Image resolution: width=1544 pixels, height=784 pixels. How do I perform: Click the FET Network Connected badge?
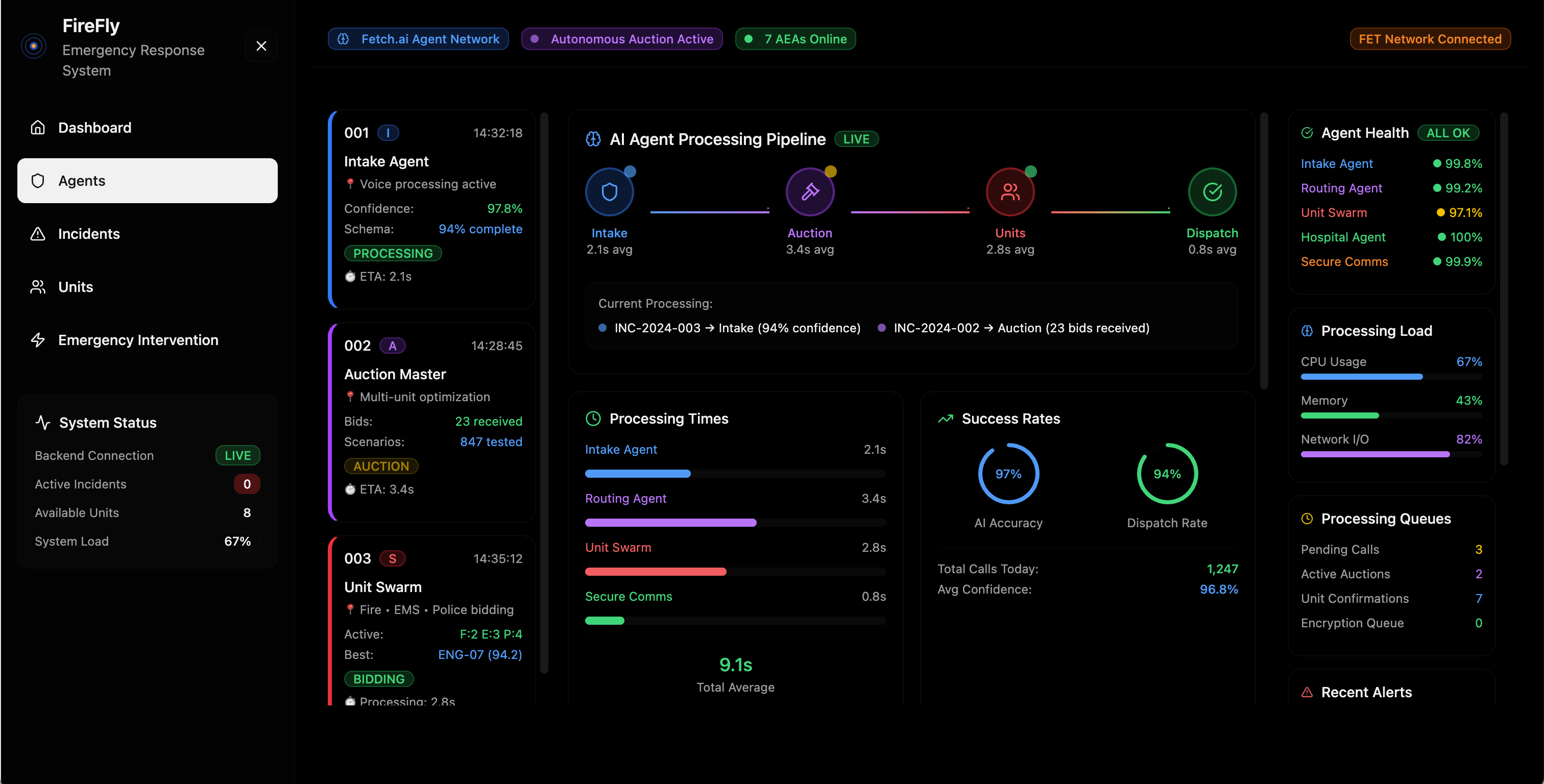1430,39
